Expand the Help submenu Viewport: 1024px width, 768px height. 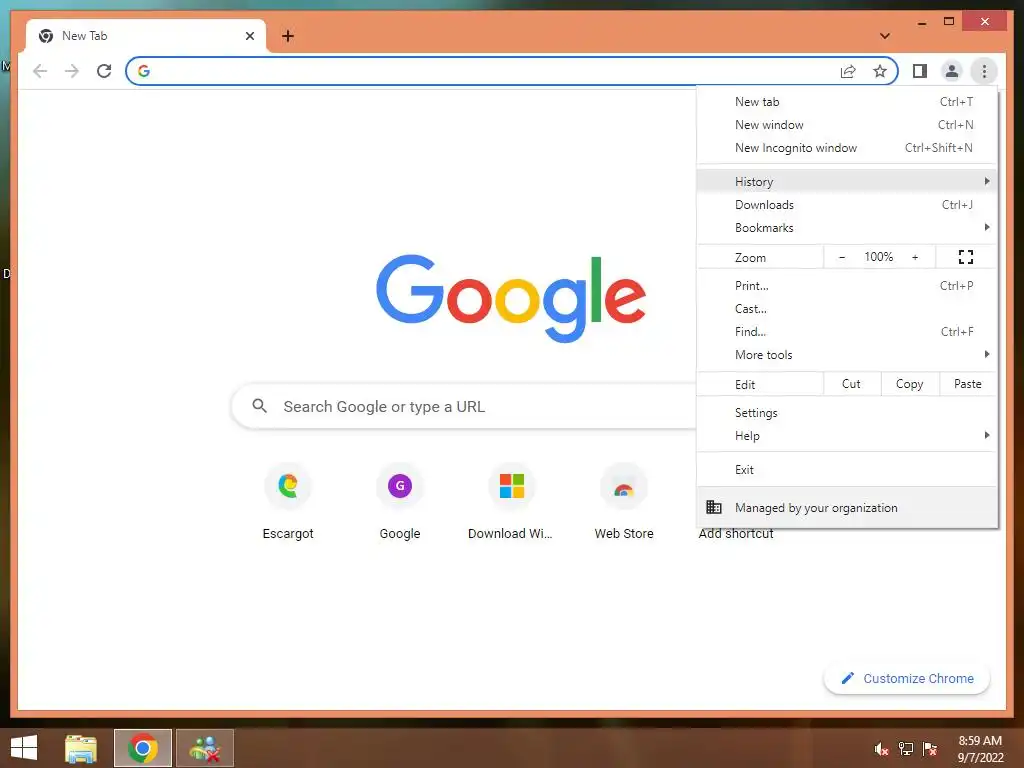pos(847,436)
